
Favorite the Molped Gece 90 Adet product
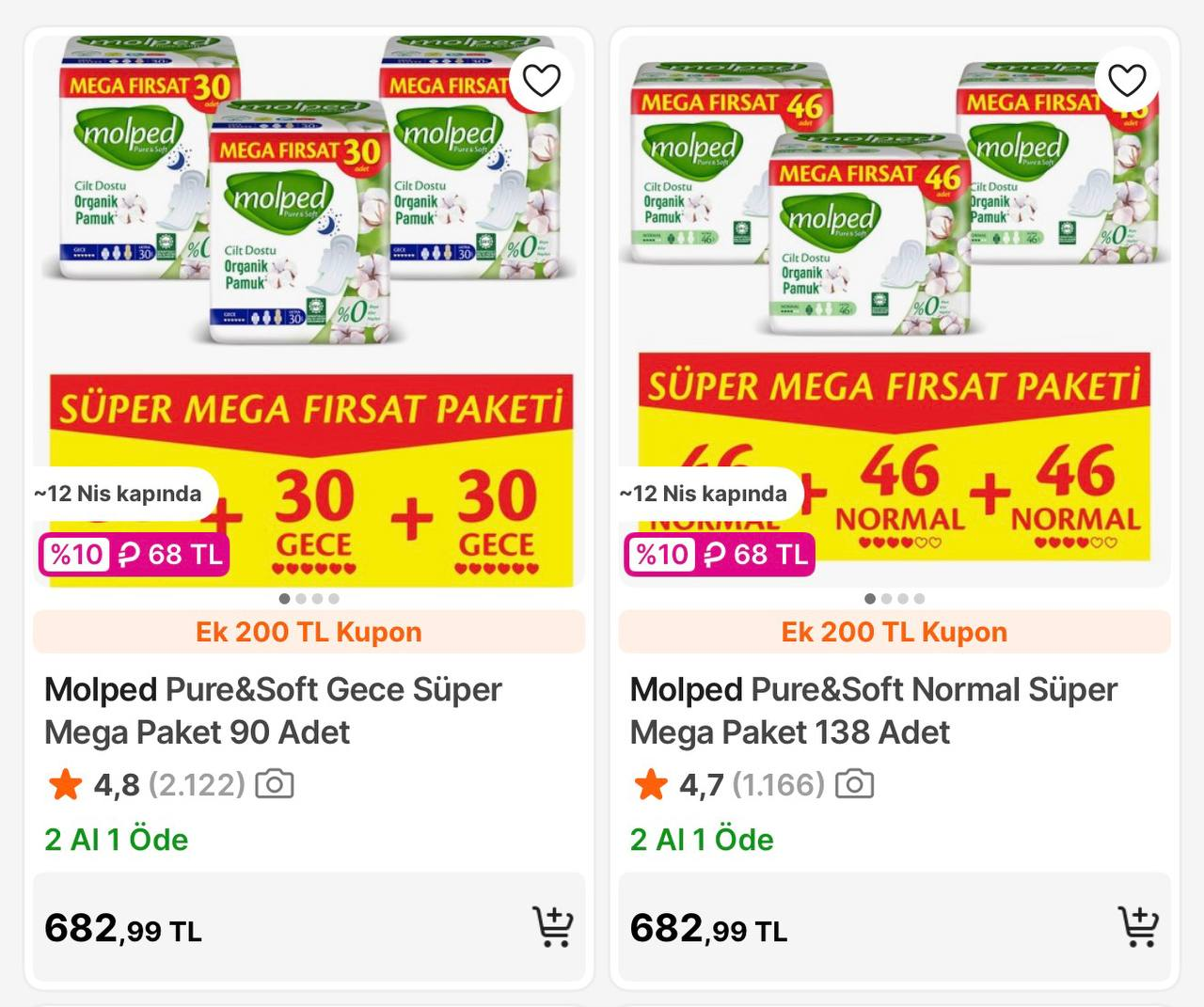541,80
